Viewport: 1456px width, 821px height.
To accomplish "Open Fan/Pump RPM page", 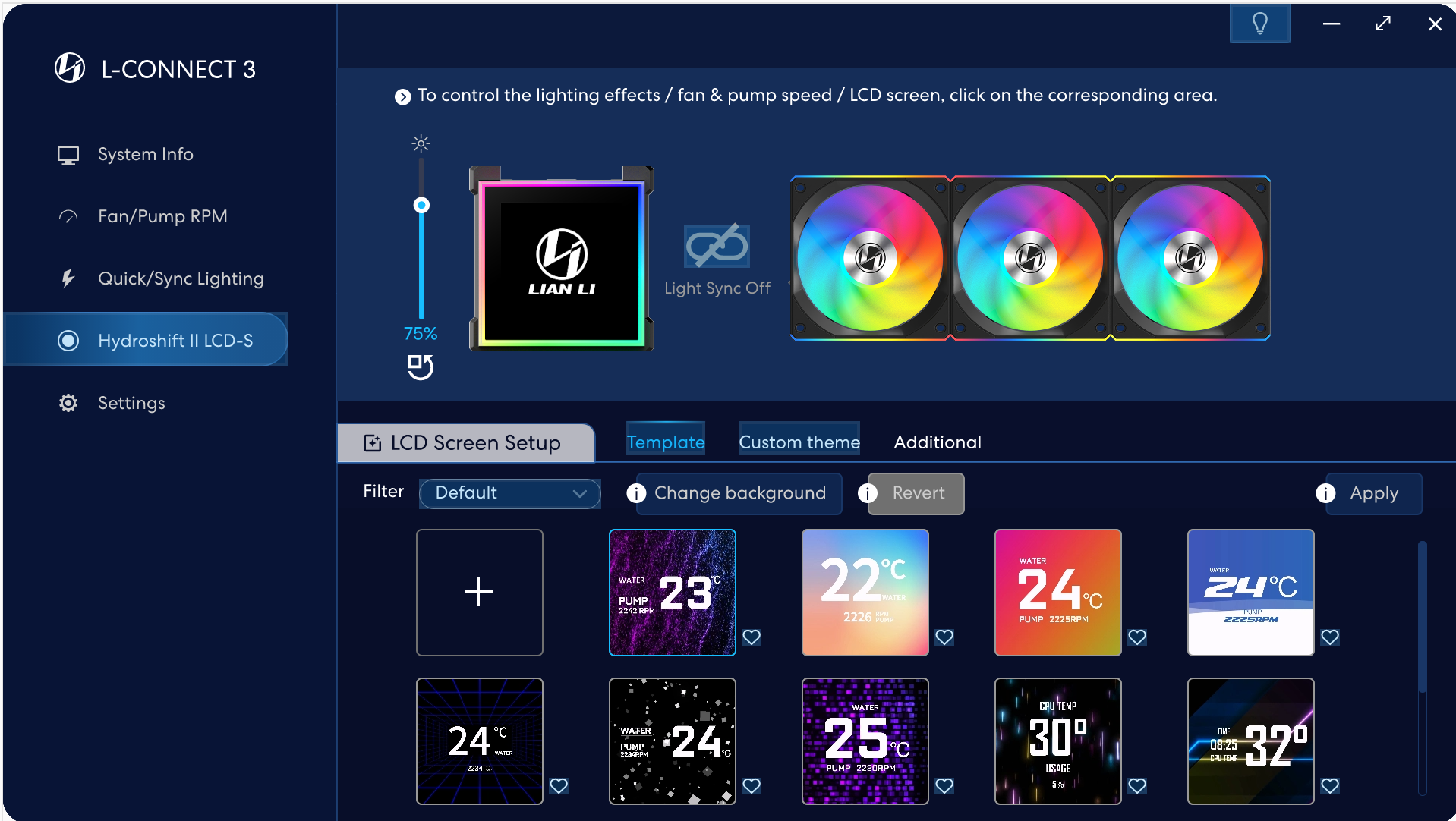I will click(146, 217).
